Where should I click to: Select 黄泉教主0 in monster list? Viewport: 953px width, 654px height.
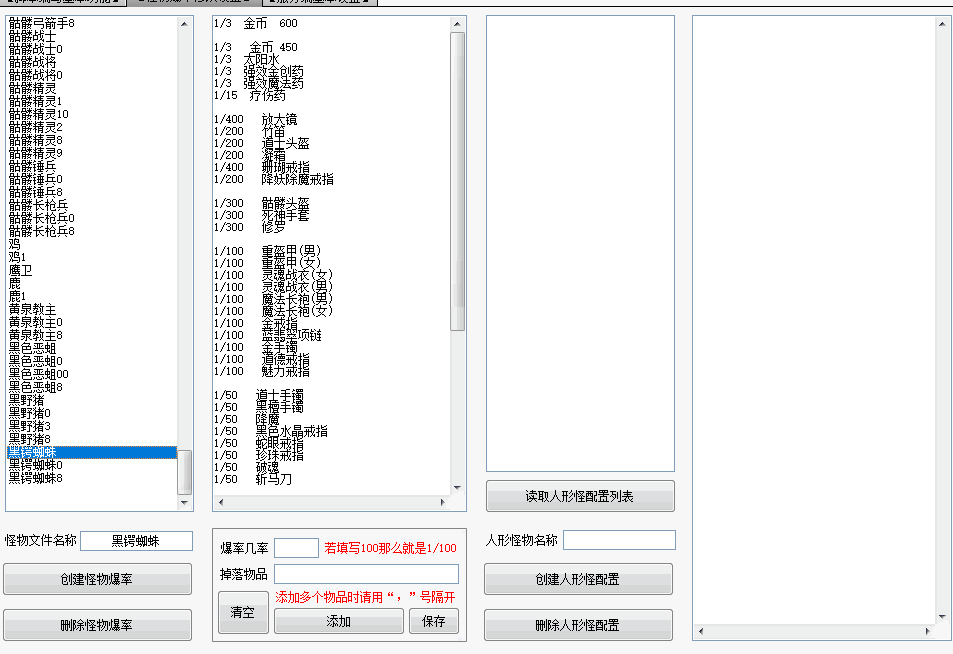35,322
